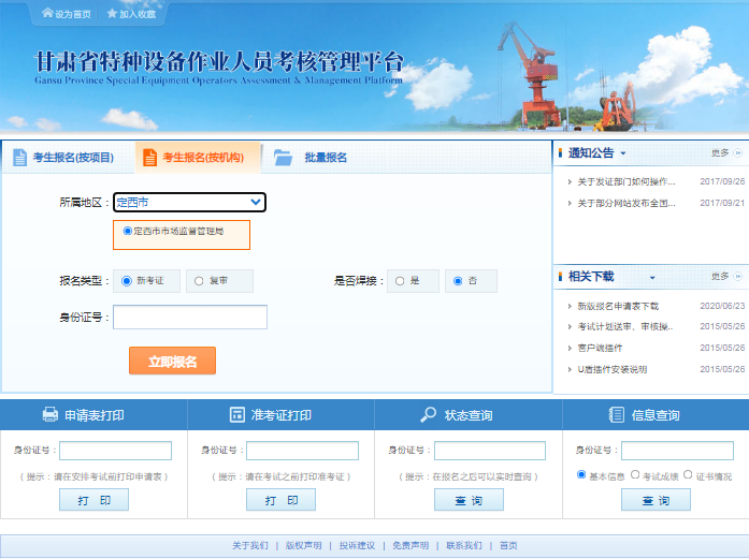Open the 新版报名申请表下载 link
Screen dimensions: 749x560
point(618,306)
